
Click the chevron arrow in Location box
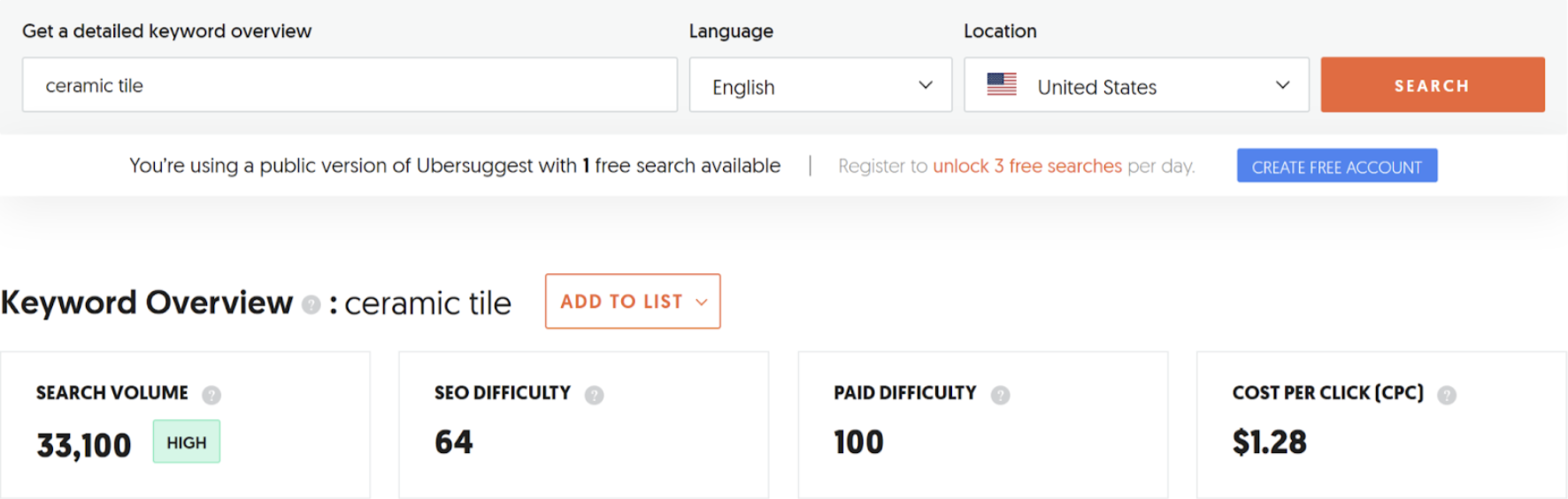point(1282,85)
